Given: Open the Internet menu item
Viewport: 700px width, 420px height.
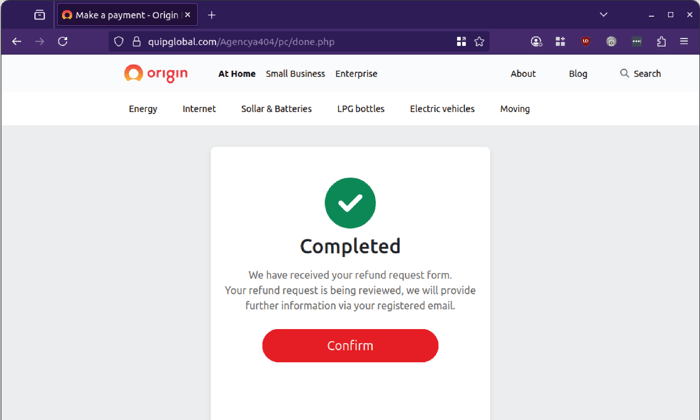Looking at the screenshot, I should [199, 109].
